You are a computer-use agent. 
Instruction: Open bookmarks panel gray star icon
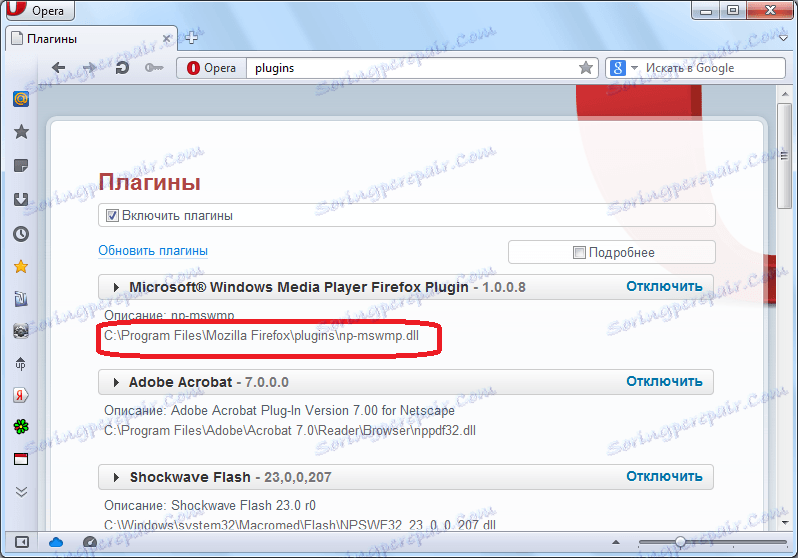point(21,132)
